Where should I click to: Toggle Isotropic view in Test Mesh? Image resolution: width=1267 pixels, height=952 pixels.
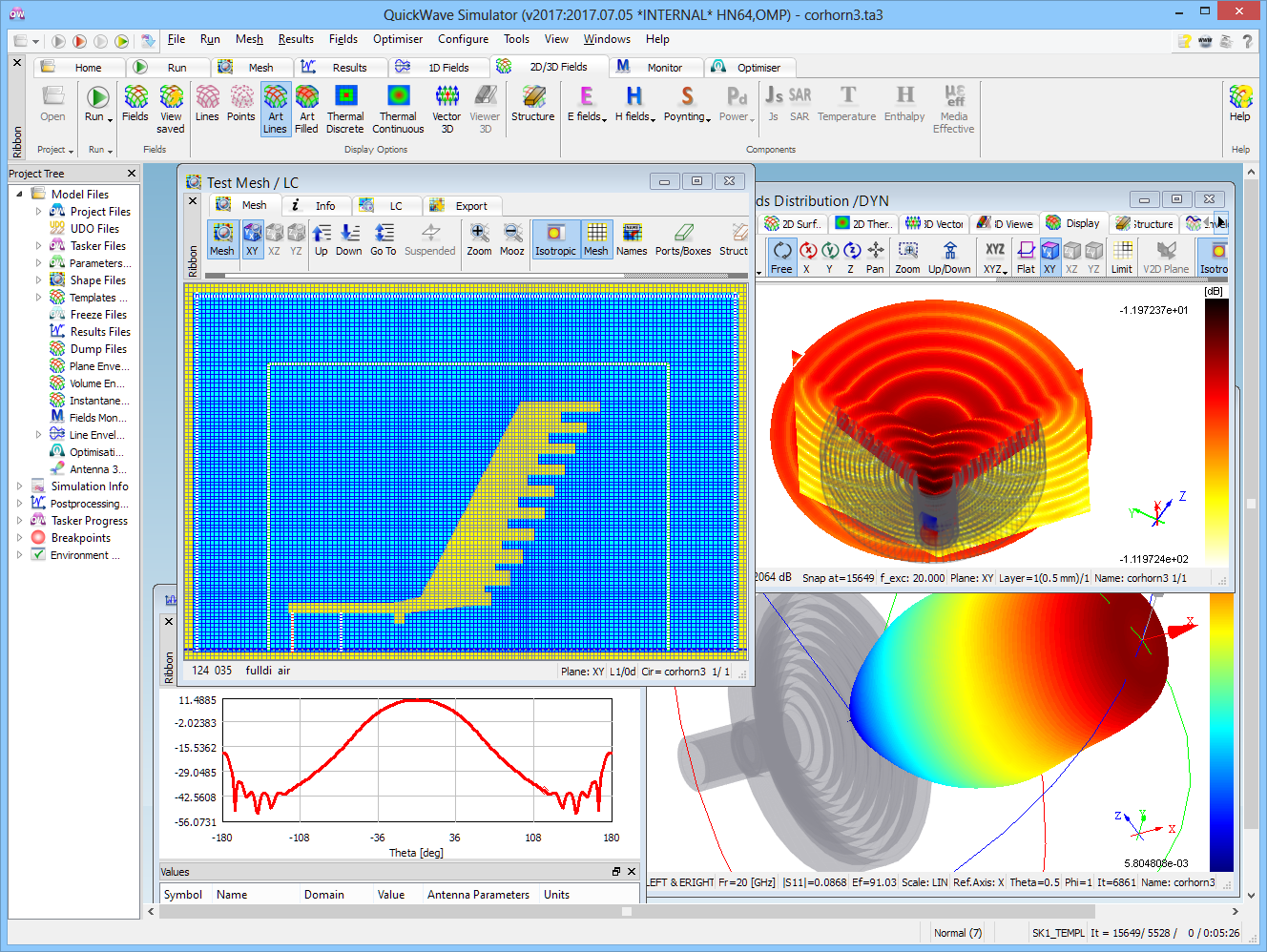click(x=555, y=239)
